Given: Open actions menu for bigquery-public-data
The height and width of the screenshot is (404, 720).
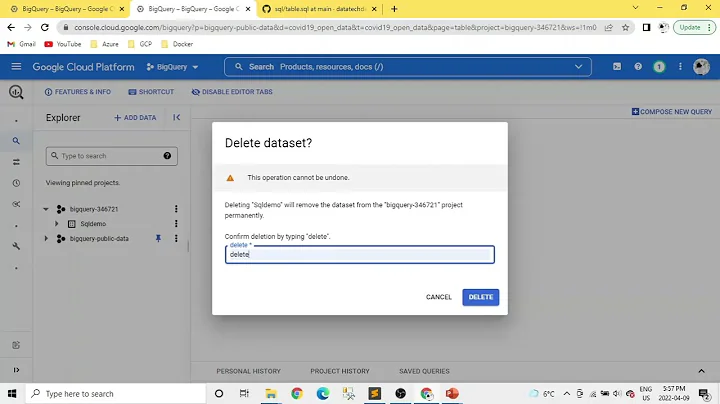Looking at the screenshot, I should pos(176,238).
